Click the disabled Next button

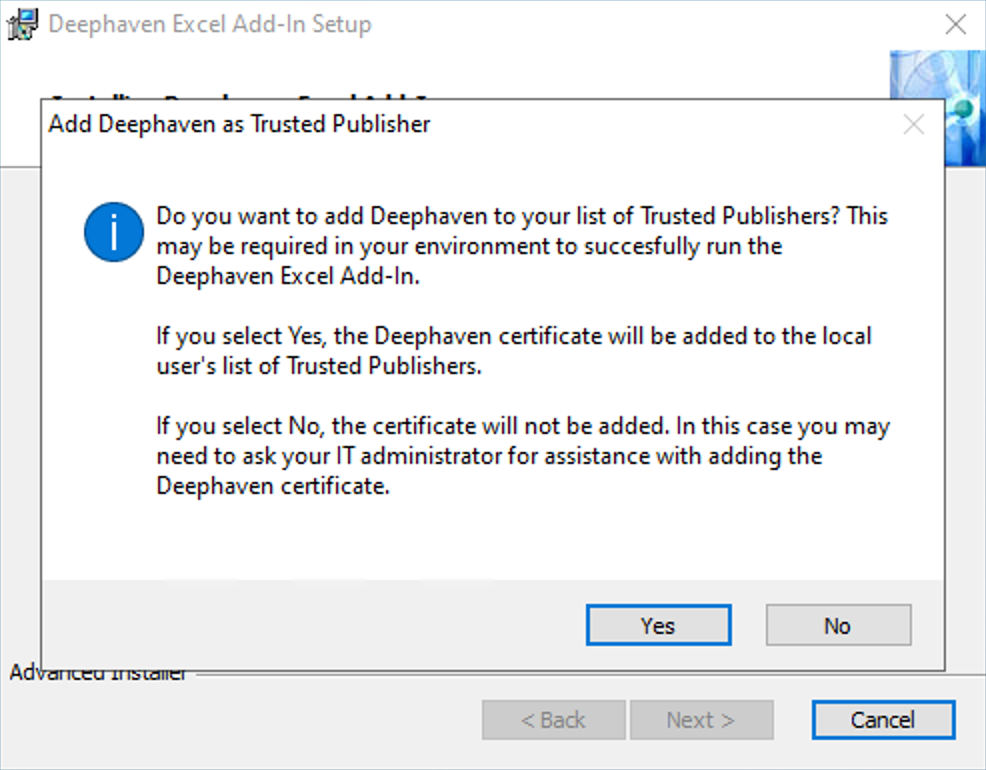coord(701,719)
